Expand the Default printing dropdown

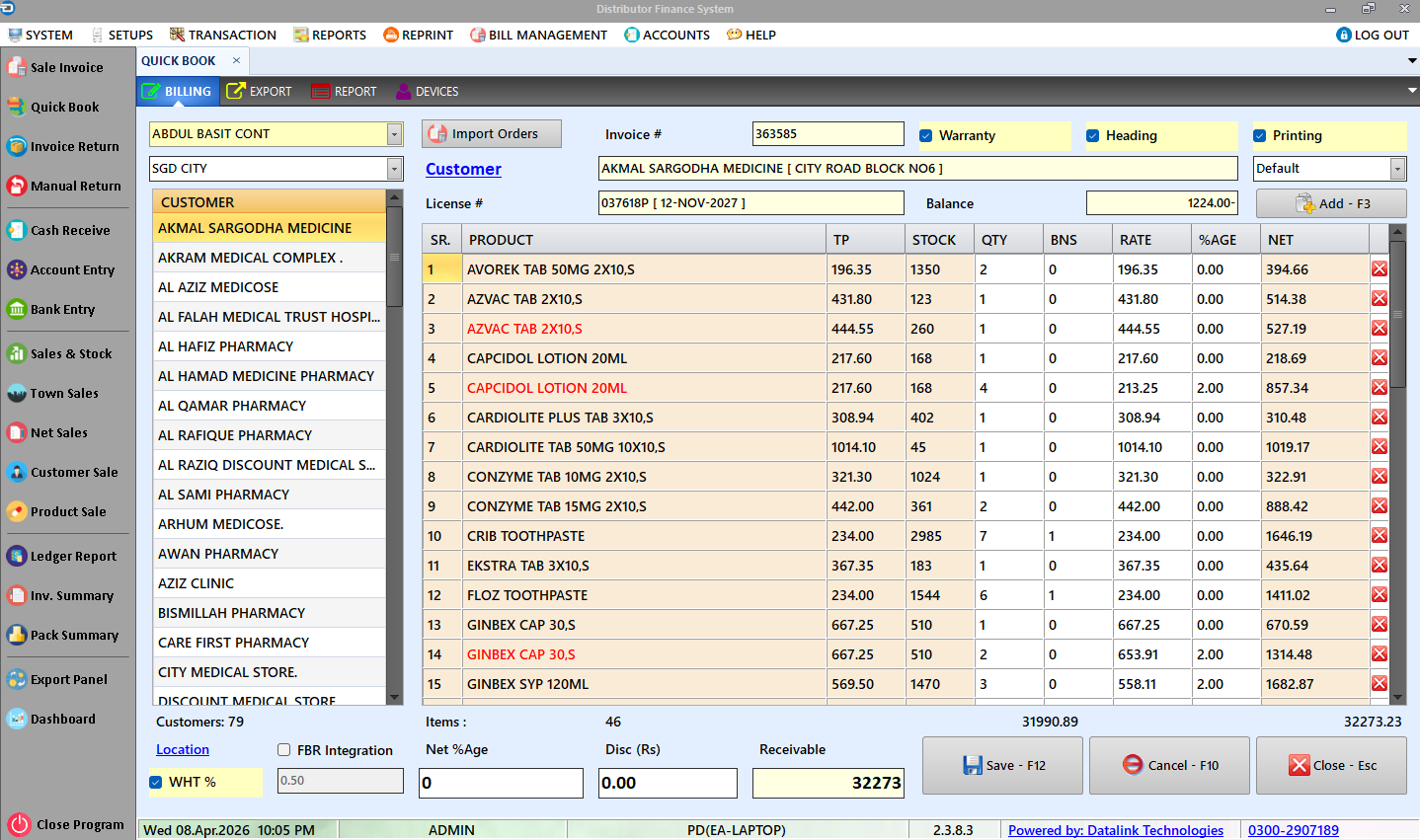[x=1398, y=169]
